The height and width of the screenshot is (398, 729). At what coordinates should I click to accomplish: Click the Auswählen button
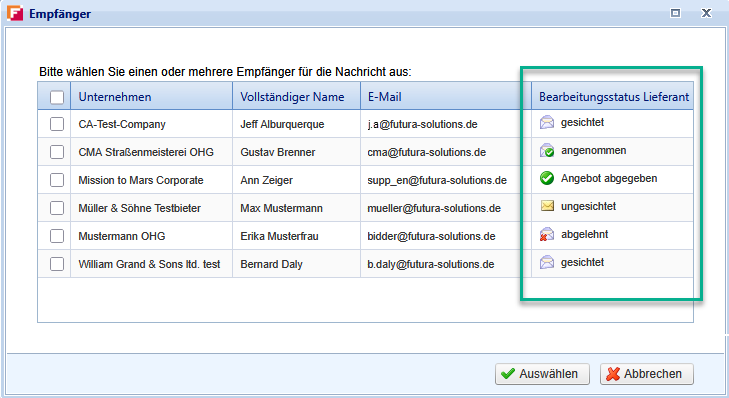[x=542, y=374]
